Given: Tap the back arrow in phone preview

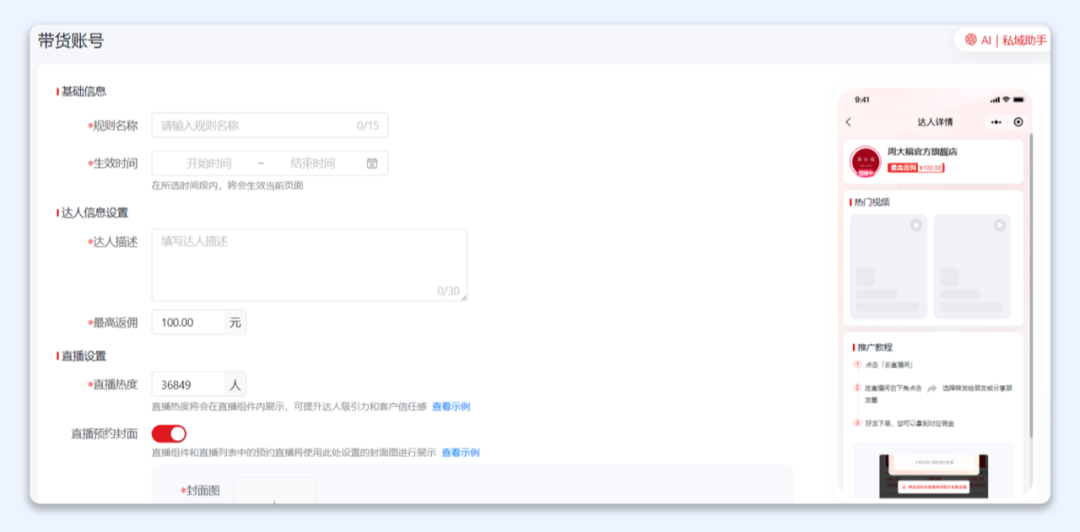Looking at the screenshot, I should tap(849, 122).
